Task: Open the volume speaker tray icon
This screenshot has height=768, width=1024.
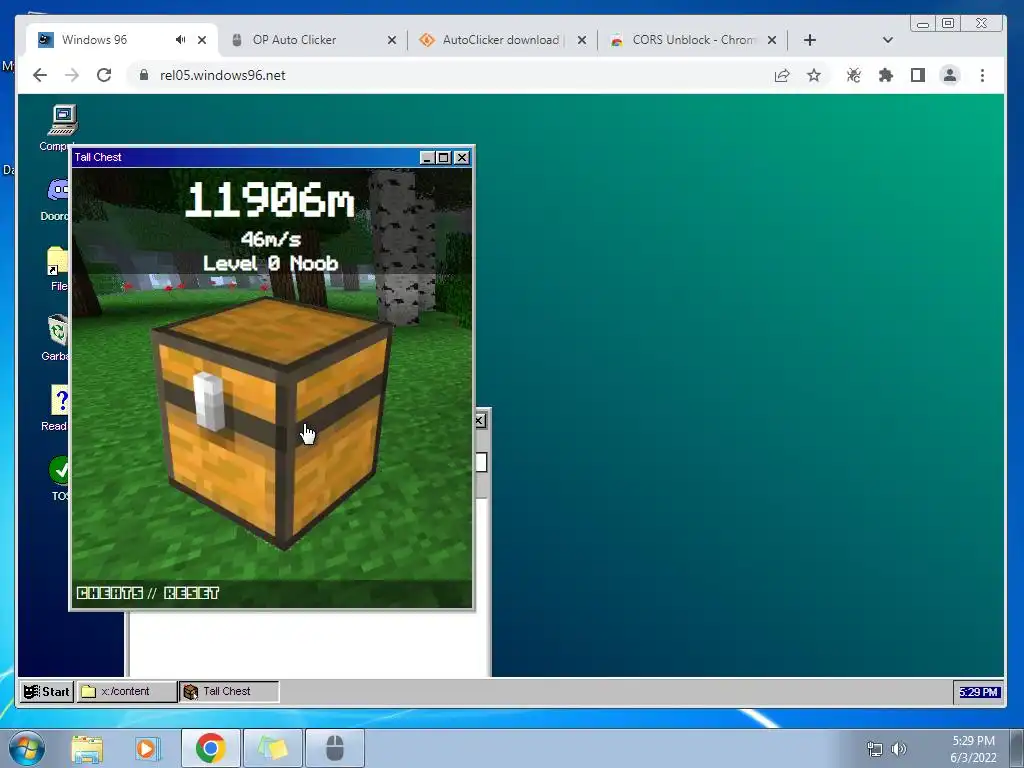Action: tap(899, 749)
